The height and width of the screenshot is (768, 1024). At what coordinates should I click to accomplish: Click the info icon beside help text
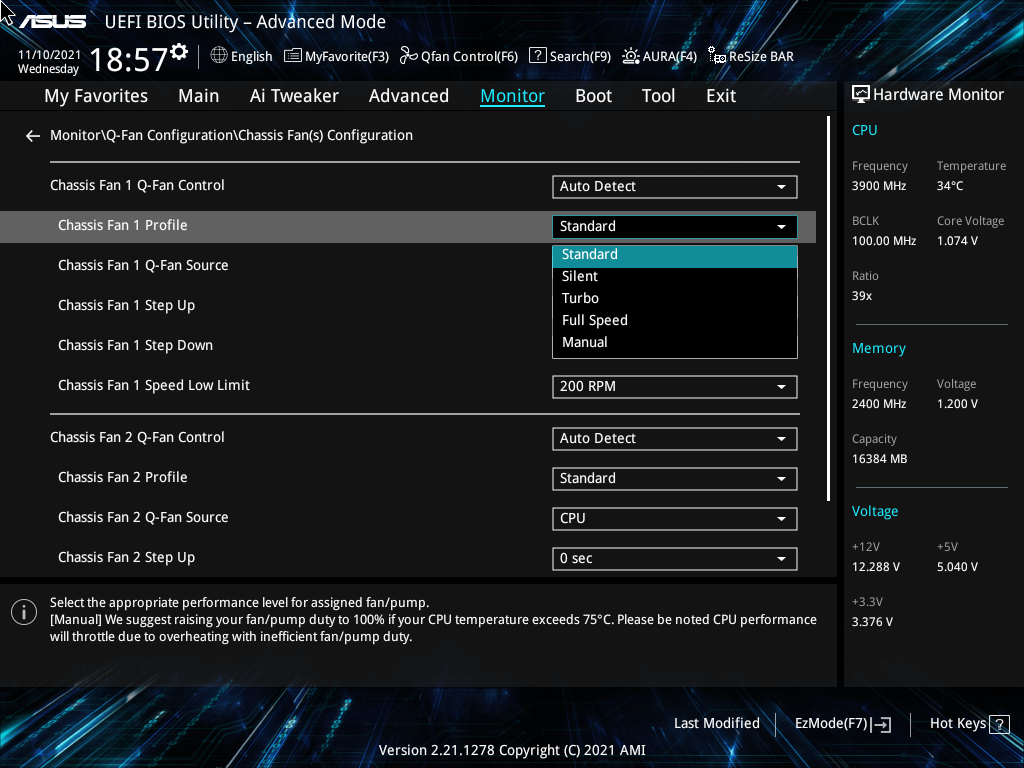click(24, 612)
